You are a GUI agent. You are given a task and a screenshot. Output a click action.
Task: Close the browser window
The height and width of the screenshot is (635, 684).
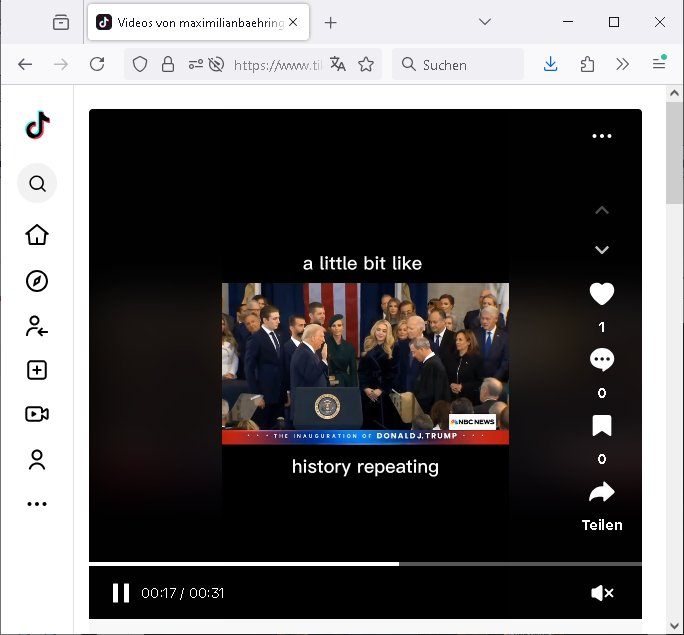click(x=660, y=22)
